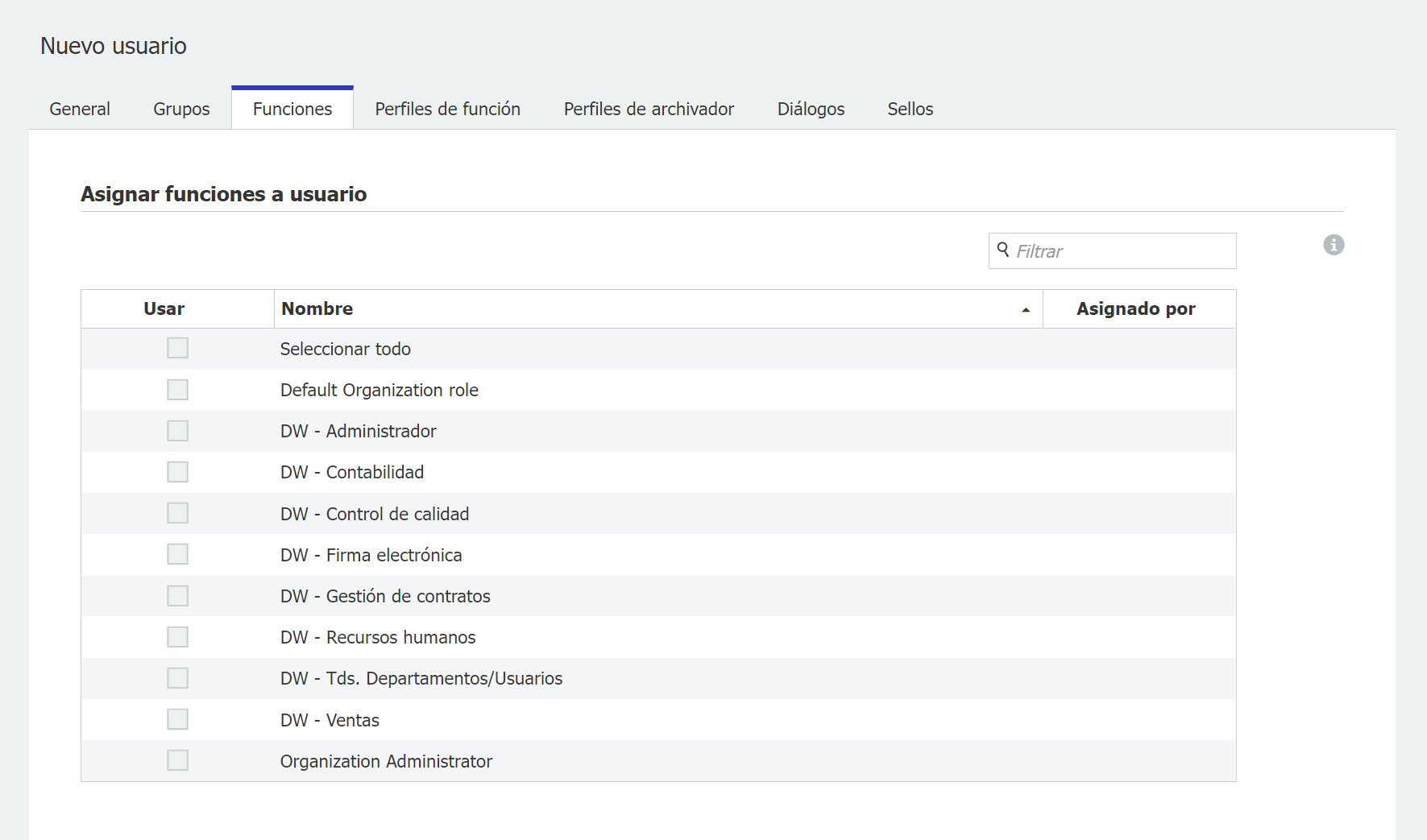Enable the DW - Ventas checkbox
Screen dimensions: 1427x840
coord(177,719)
